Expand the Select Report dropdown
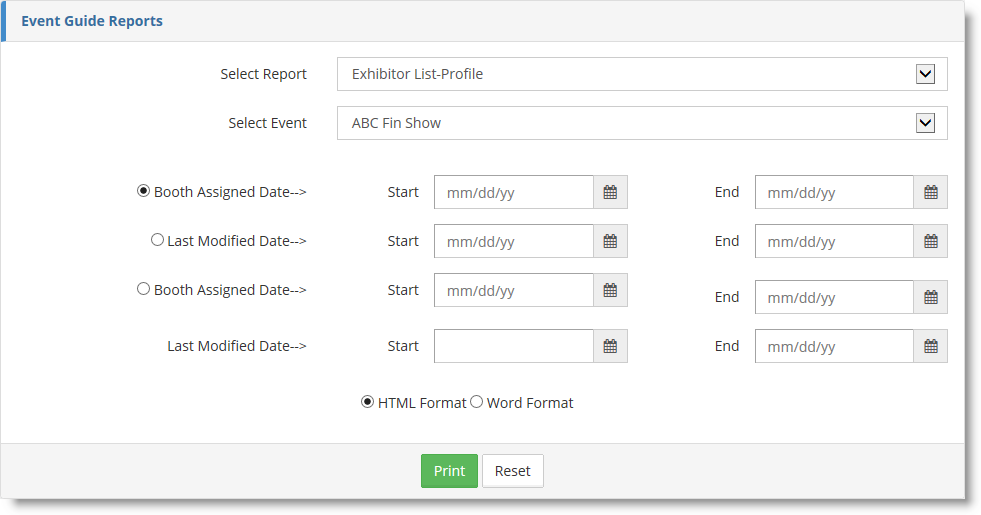Image resolution: width=981 pixels, height=515 pixels. point(925,74)
